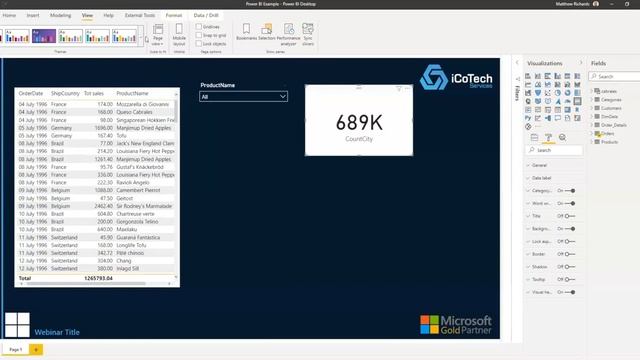Switch to Mobile layout
640x360 pixels.
pyautogui.click(x=179, y=34)
